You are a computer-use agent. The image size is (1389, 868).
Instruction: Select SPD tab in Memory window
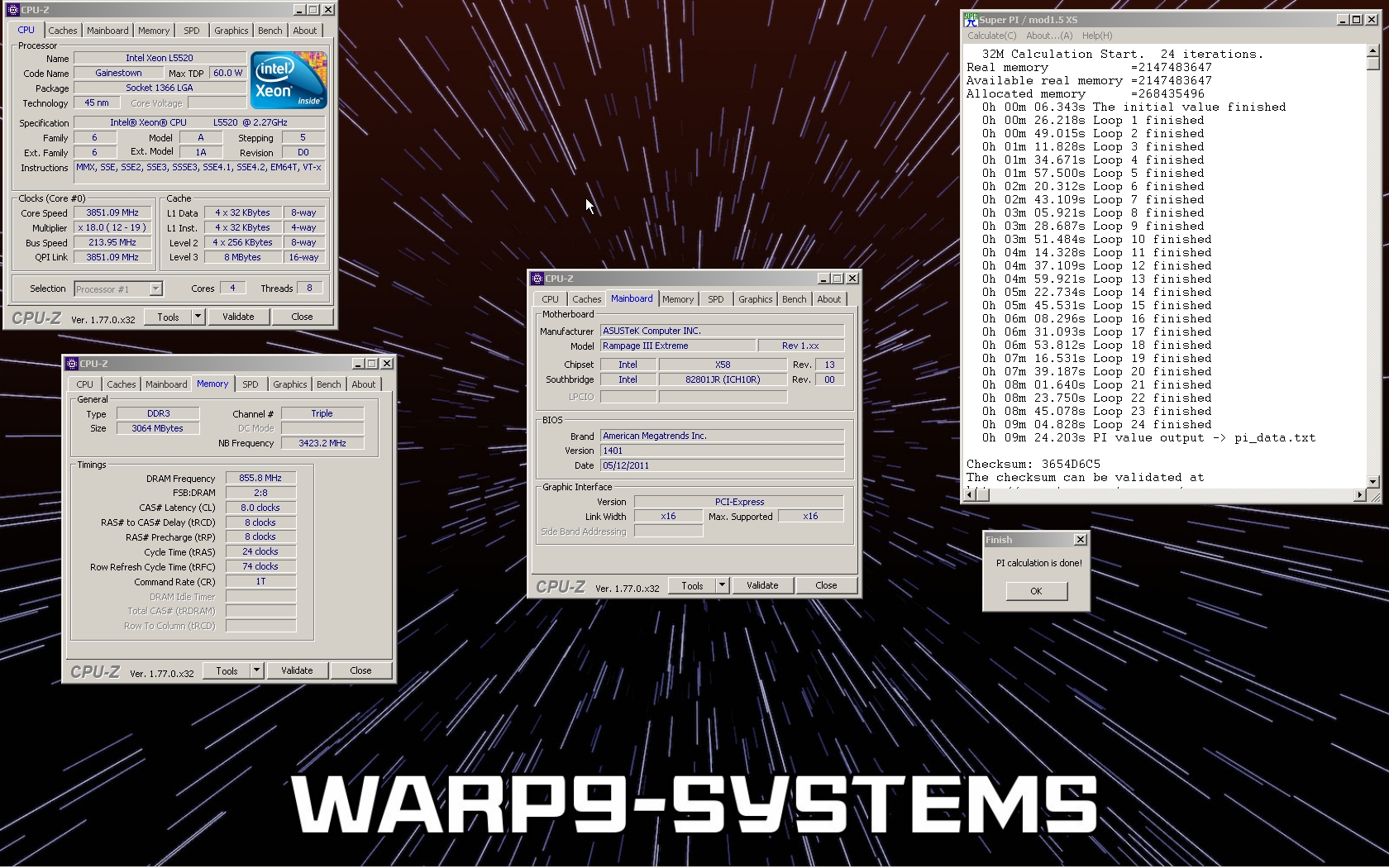(251, 384)
